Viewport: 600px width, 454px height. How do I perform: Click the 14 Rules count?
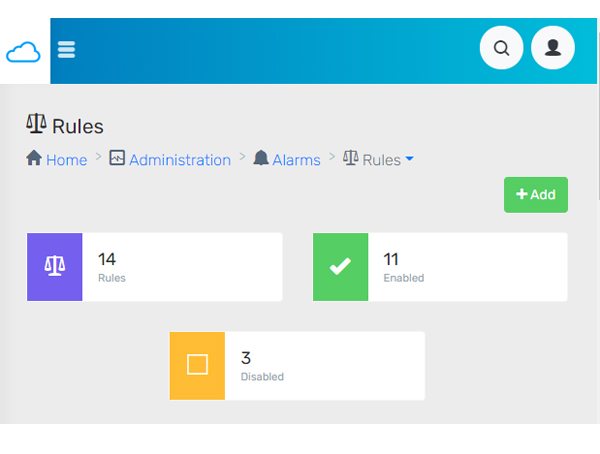[107, 259]
